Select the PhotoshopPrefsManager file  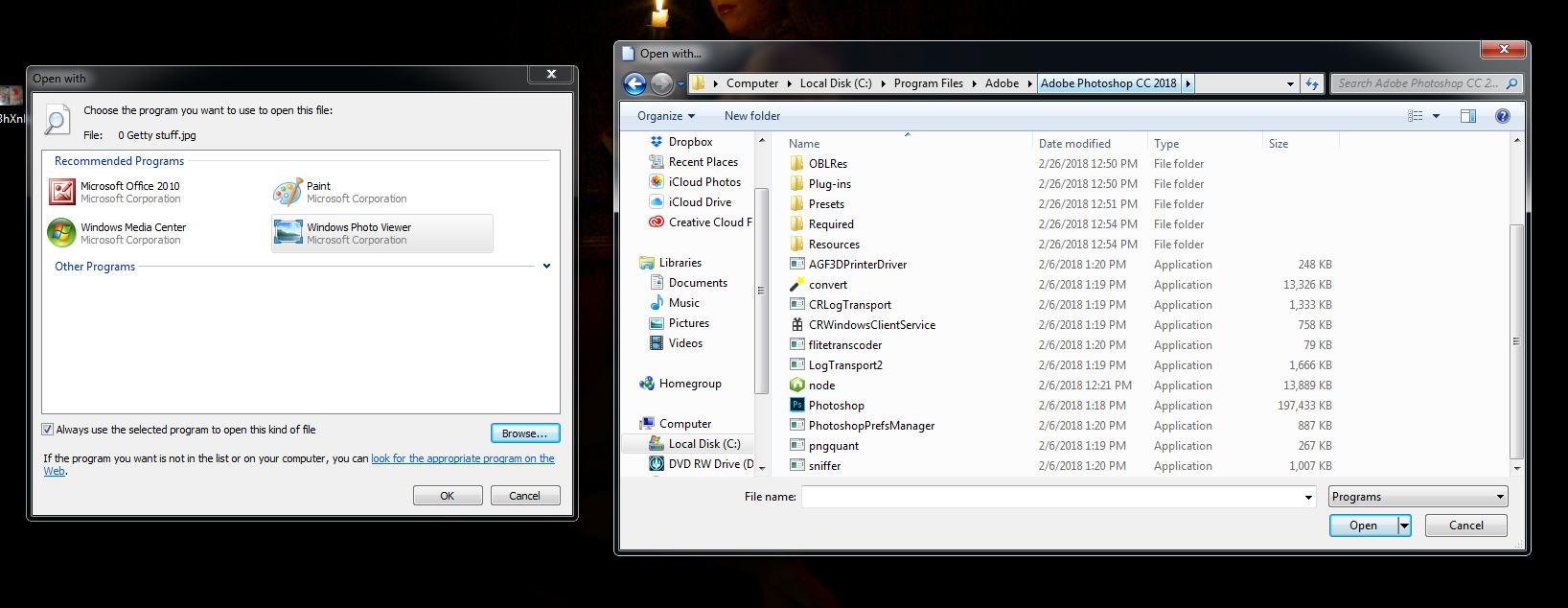point(871,426)
